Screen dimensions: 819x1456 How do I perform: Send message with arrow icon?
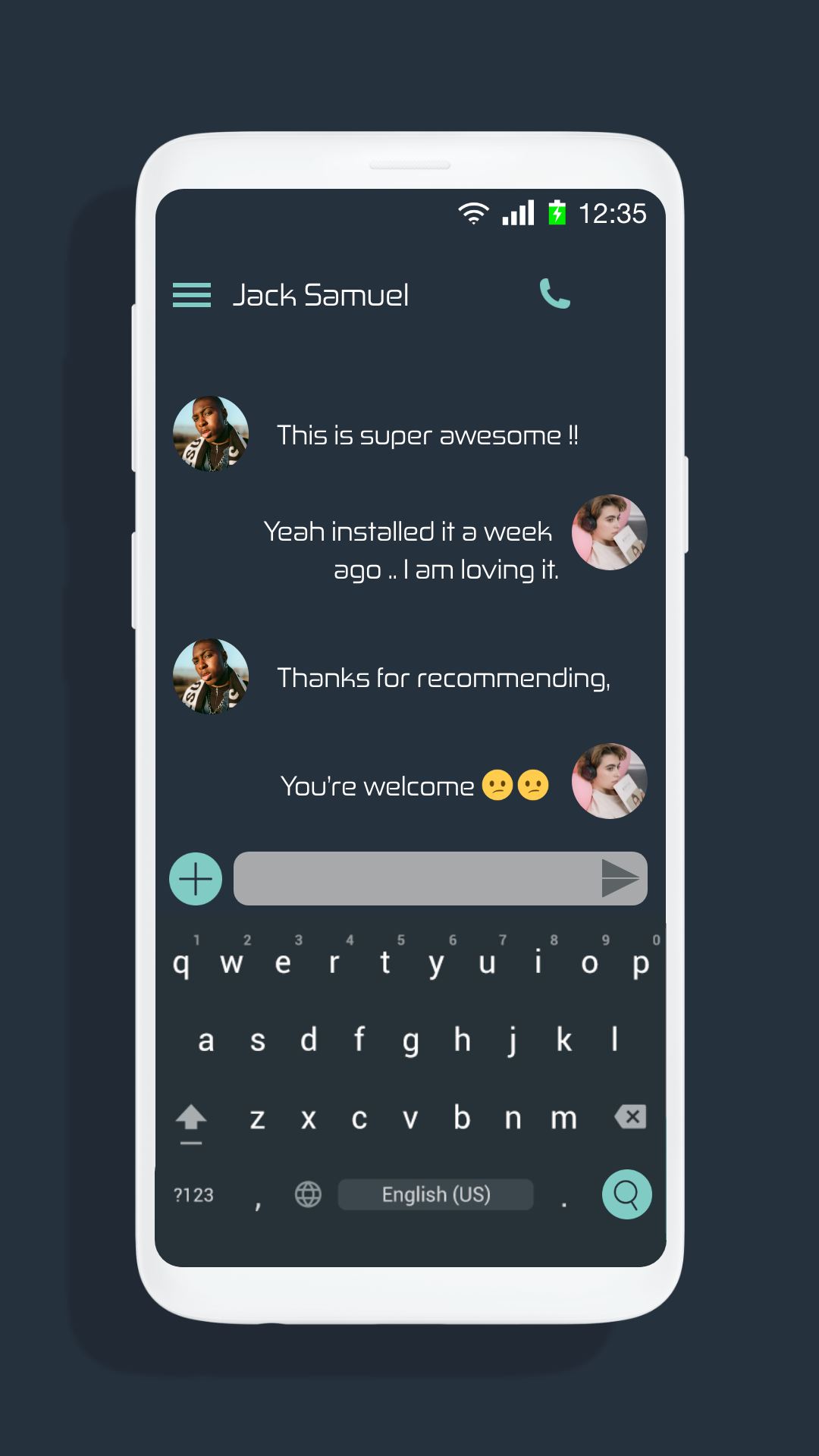point(620,878)
